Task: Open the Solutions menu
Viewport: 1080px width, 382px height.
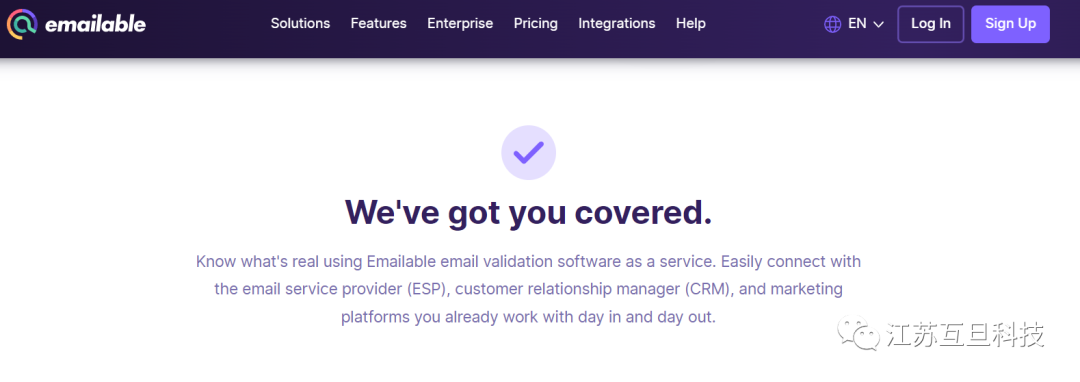Action: [x=300, y=23]
